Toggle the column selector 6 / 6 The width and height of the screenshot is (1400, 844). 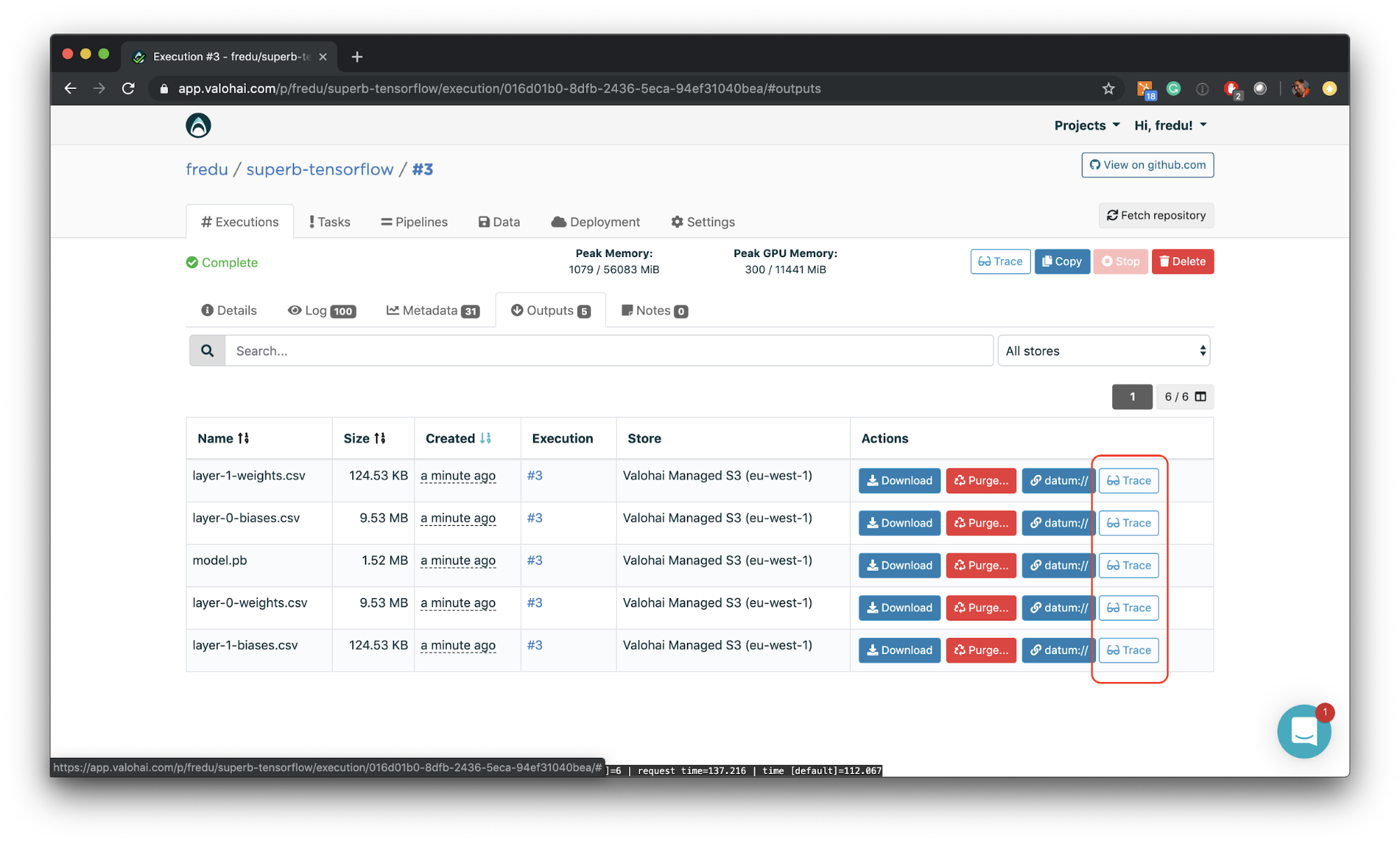coord(1185,396)
